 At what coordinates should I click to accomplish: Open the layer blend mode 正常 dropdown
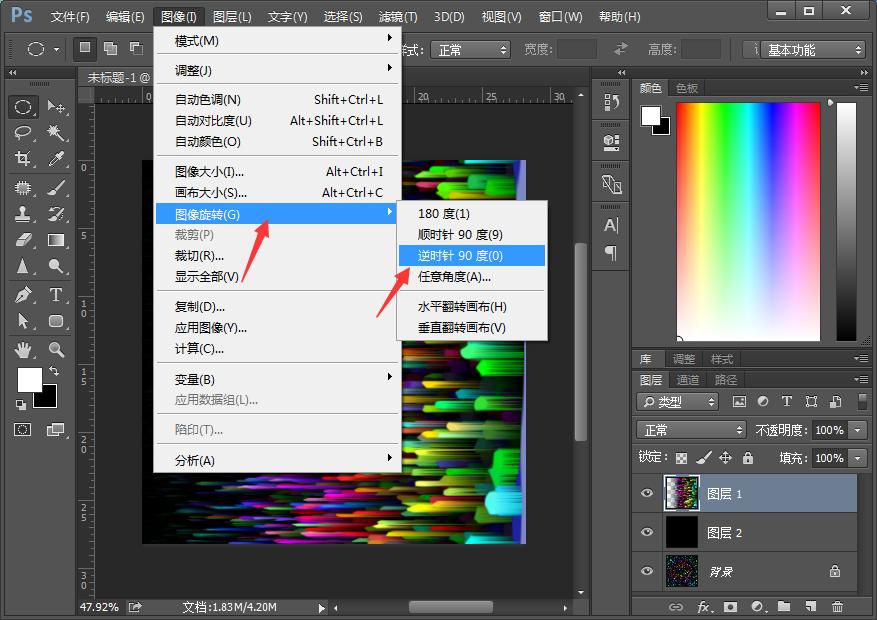click(691, 430)
